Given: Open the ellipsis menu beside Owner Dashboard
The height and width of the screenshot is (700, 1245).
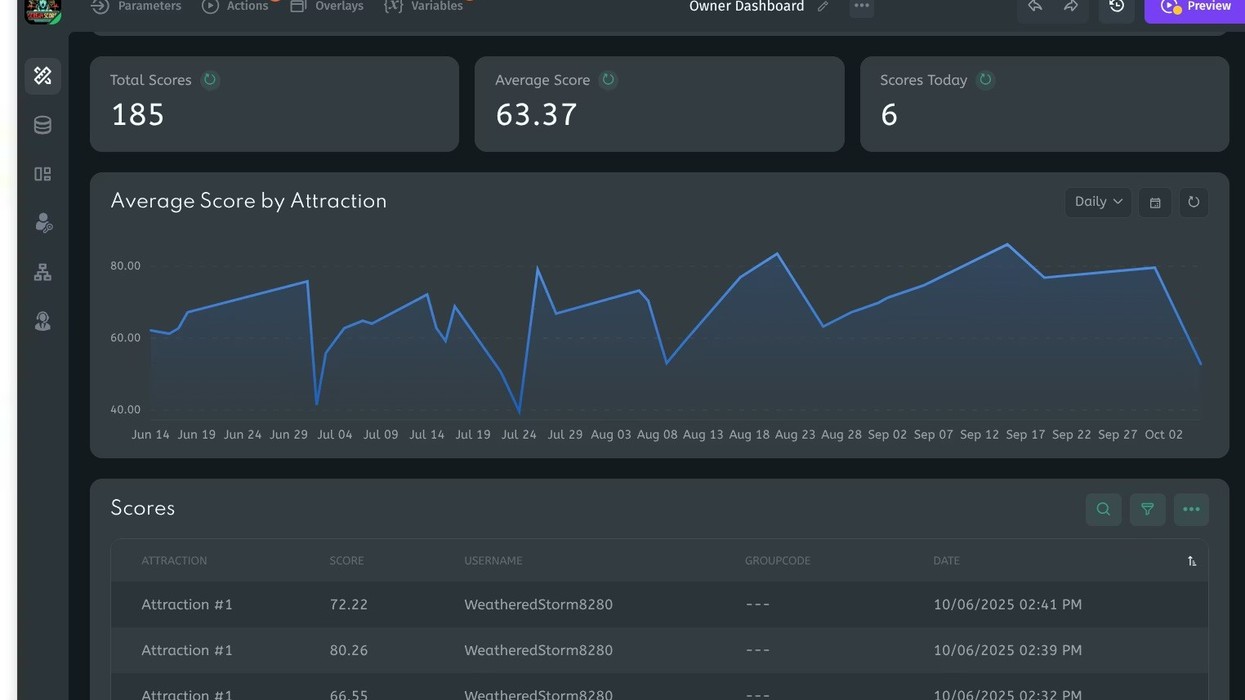Looking at the screenshot, I should tap(860, 6).
